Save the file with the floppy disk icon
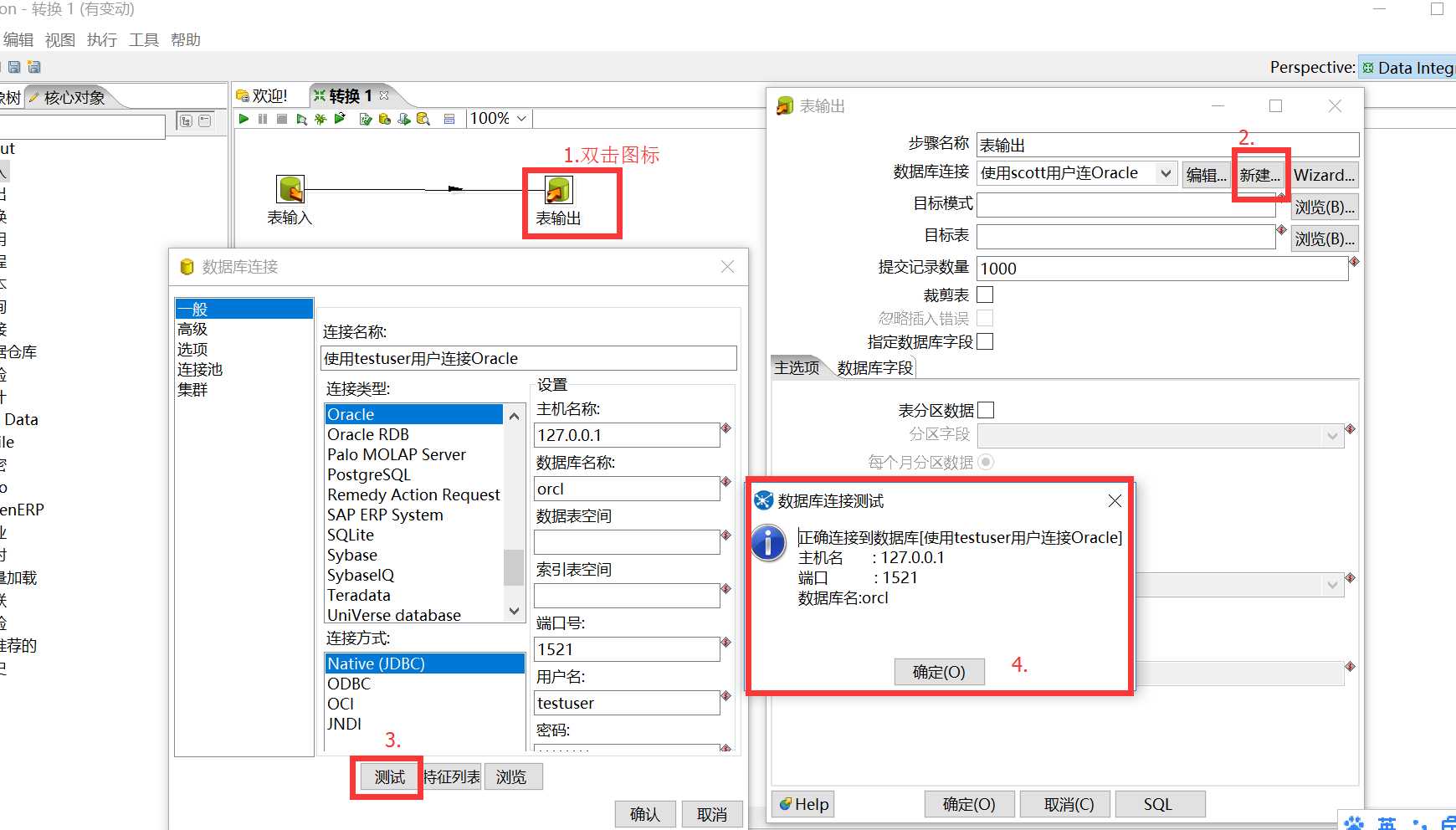Screen dimensions: 1456x830 pos(14,67)
